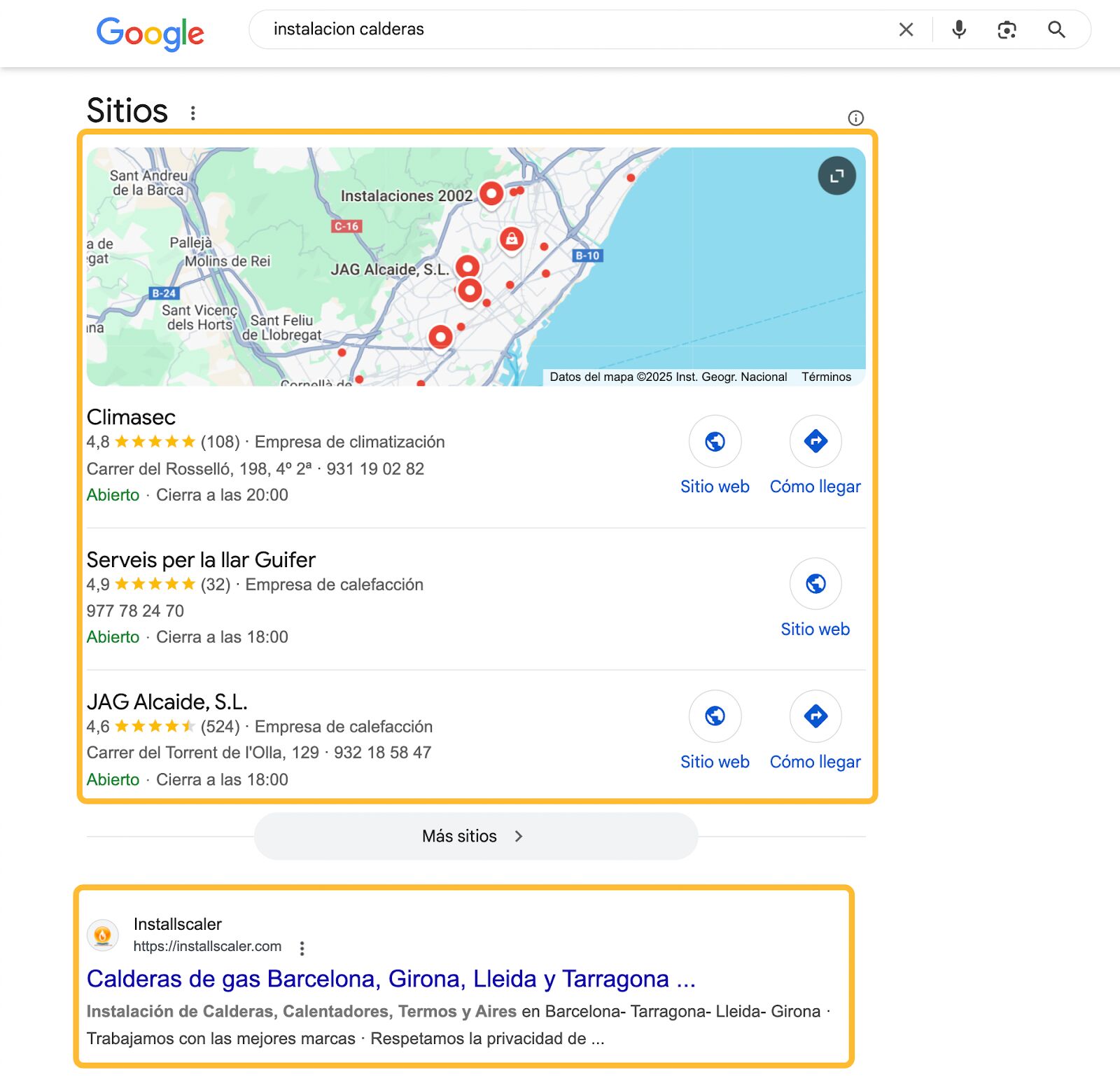Click the Installscaler site favicon

103,935
